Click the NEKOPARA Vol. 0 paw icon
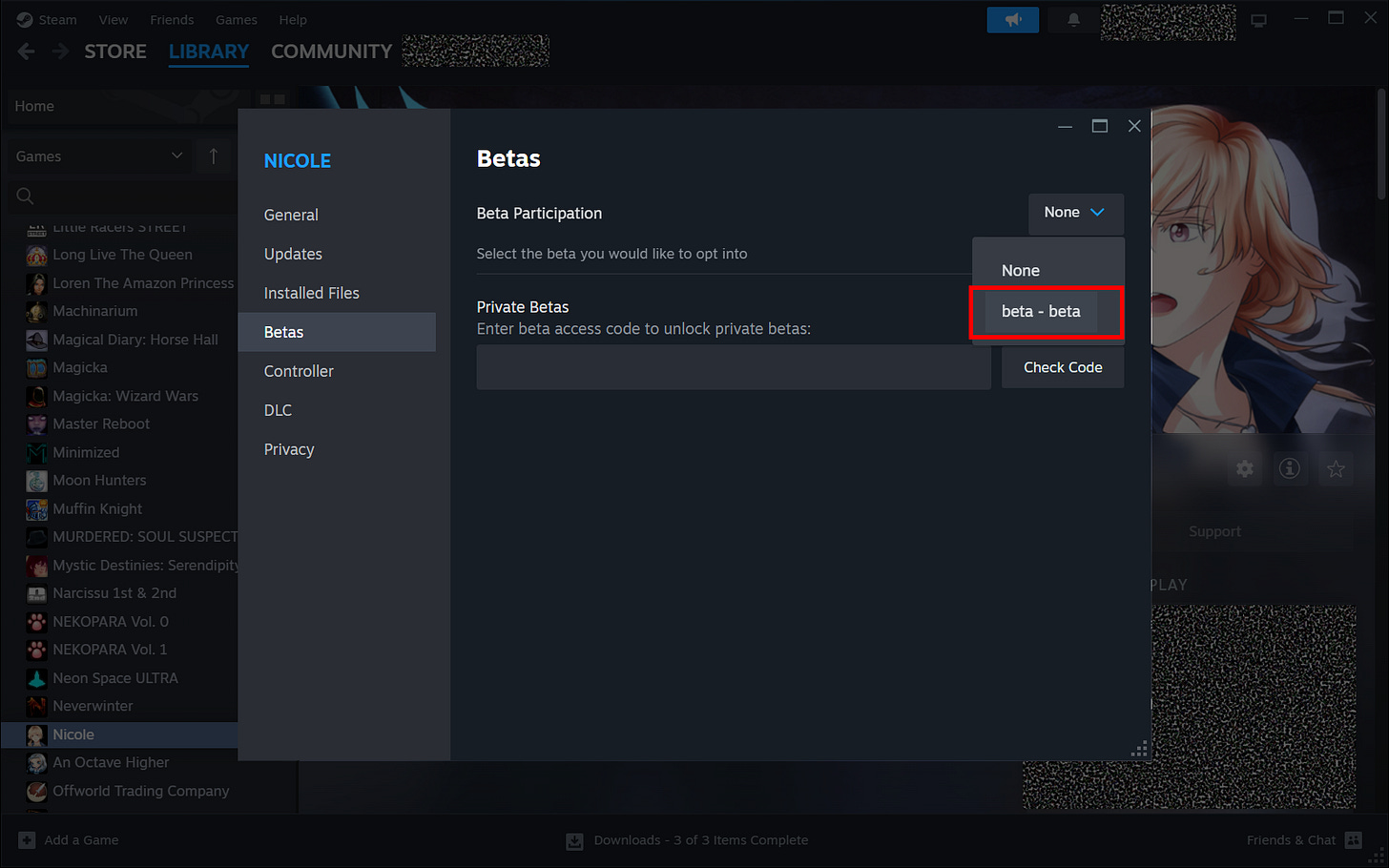Image resolution: width=1389 pixels, height=868 pixels. [36, 622]
